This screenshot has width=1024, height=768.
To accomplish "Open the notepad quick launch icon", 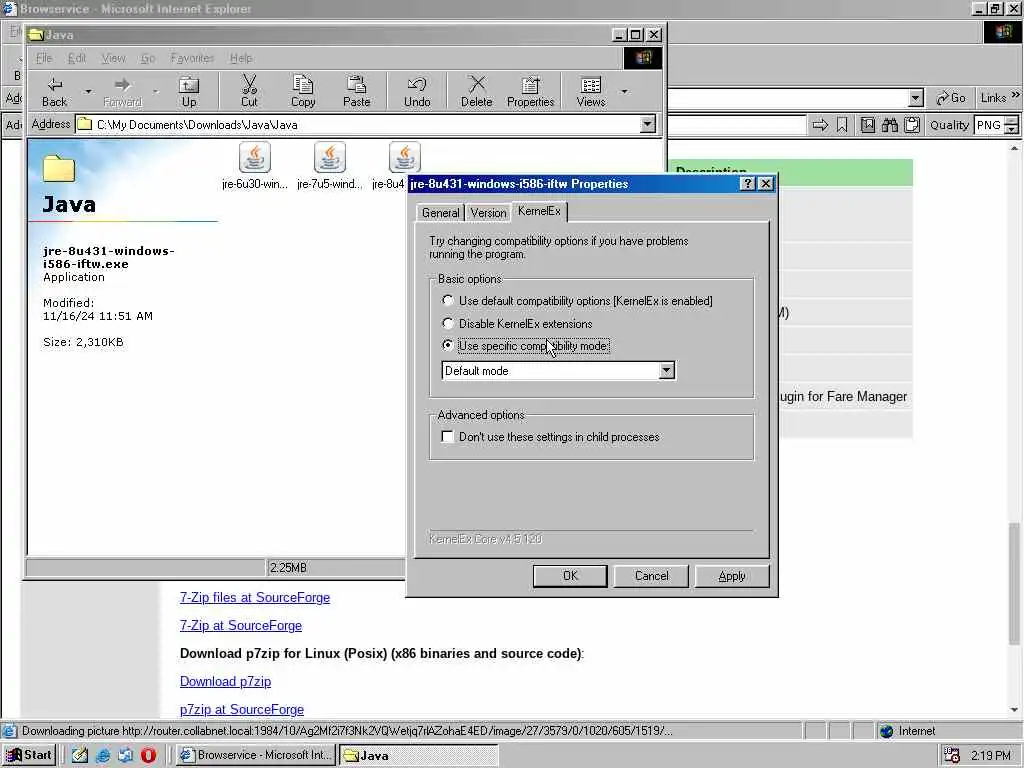I will [80, 755].
